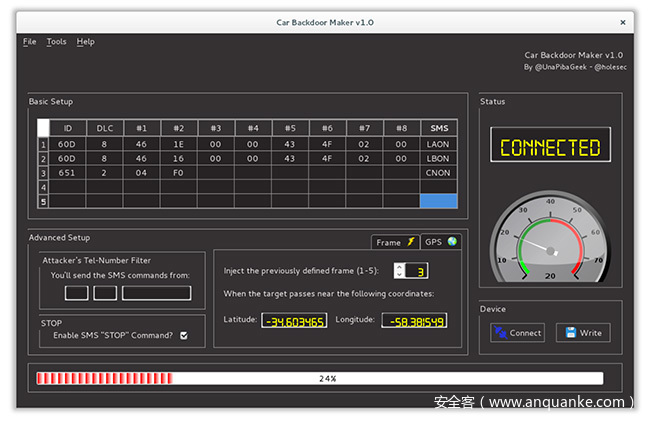Click the speedometer gauge needle center
650x421 pixels.
click(x=551, y=250)
